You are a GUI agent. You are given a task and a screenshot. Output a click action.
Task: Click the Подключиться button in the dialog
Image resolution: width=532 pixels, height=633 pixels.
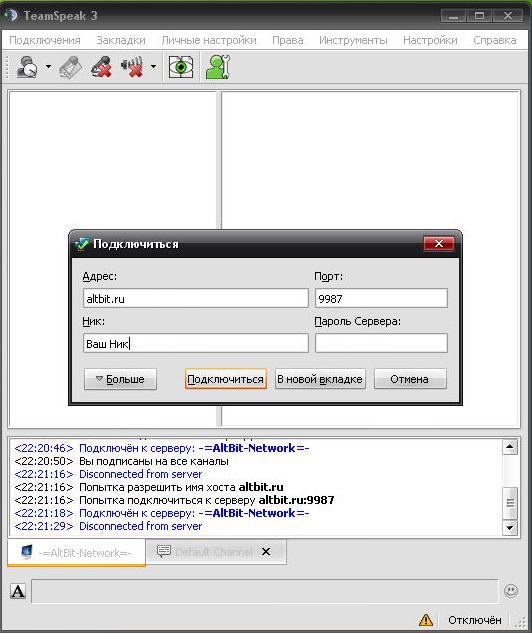click(x=226, y=379)
